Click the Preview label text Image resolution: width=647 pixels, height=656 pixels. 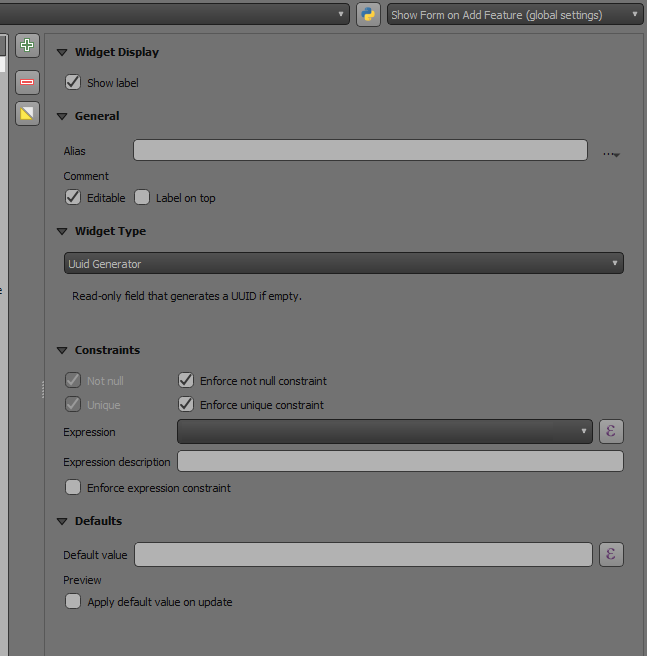tap(82, 580)
